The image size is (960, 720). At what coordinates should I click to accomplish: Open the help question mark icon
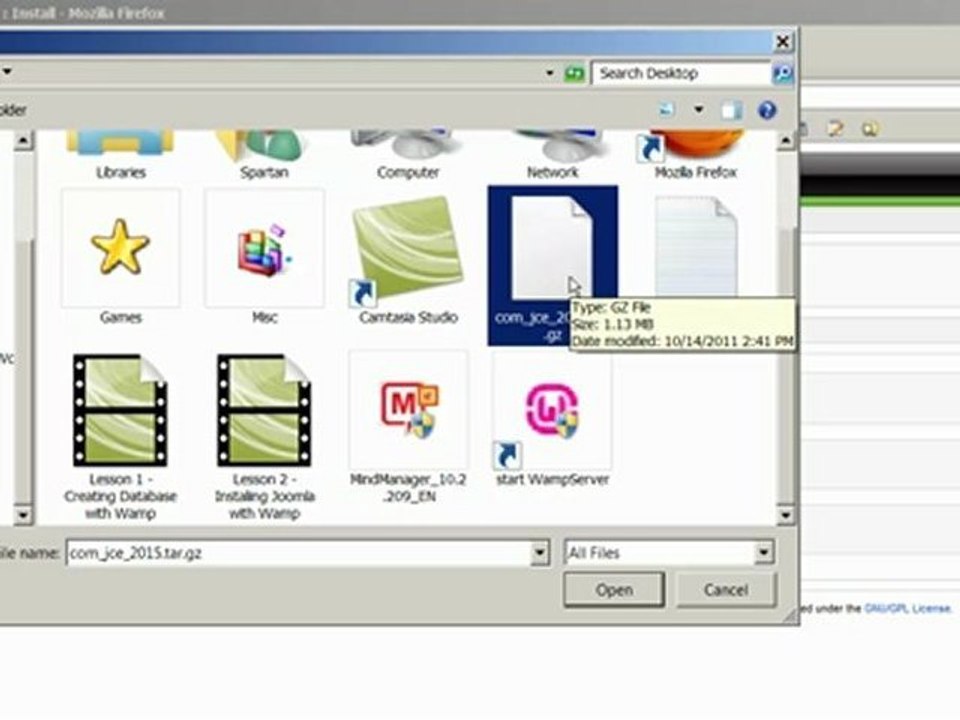click(767, 110)
